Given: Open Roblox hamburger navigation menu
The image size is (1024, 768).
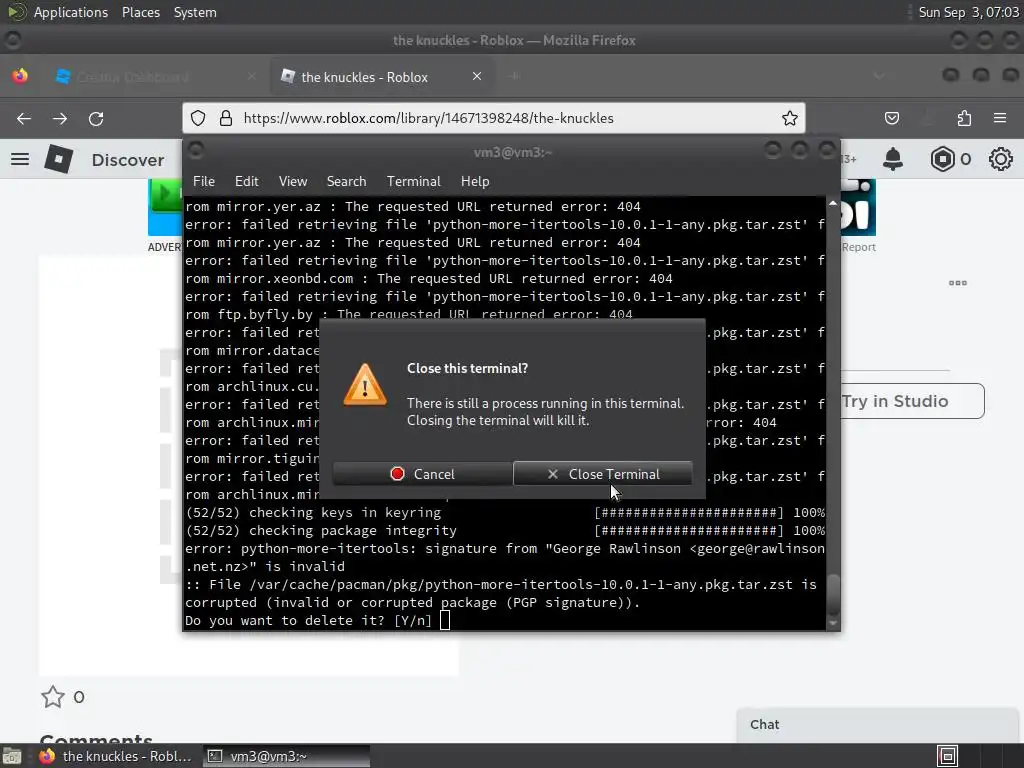Looking at the screenshot, I should pyautogui.click(x=20, y=159).
